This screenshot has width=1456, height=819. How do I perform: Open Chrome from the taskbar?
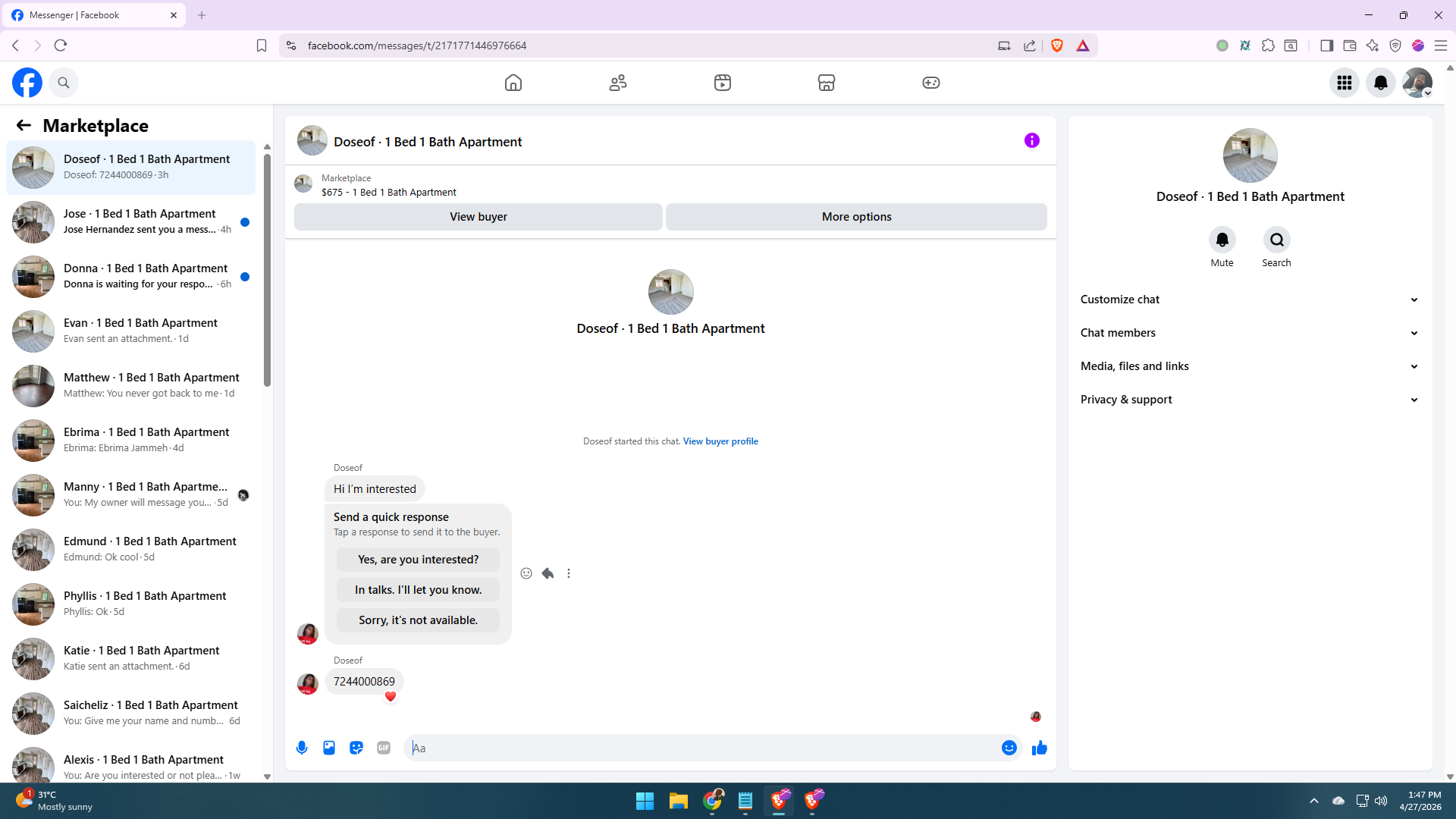pyautogui.click(x=713, y=801)
